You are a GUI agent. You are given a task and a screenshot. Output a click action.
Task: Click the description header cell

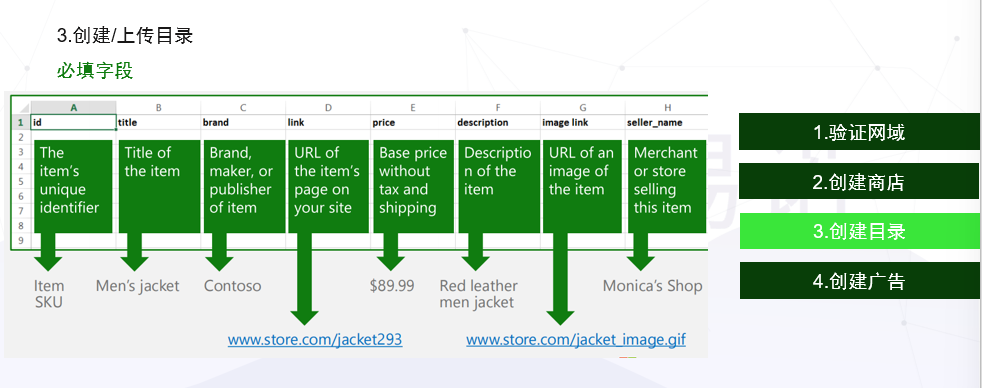click(x=498, y=123)
